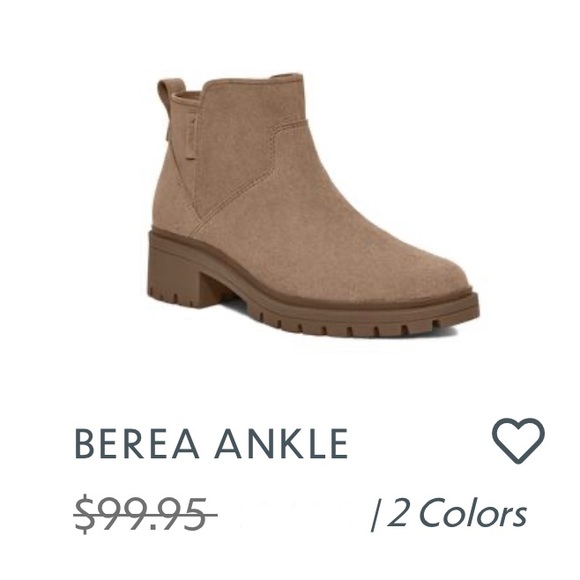Image resolution: width=580 pixels, height=580 pixels.
Task: Click the word BEREA in the title
Action: (x=137, y=443)
